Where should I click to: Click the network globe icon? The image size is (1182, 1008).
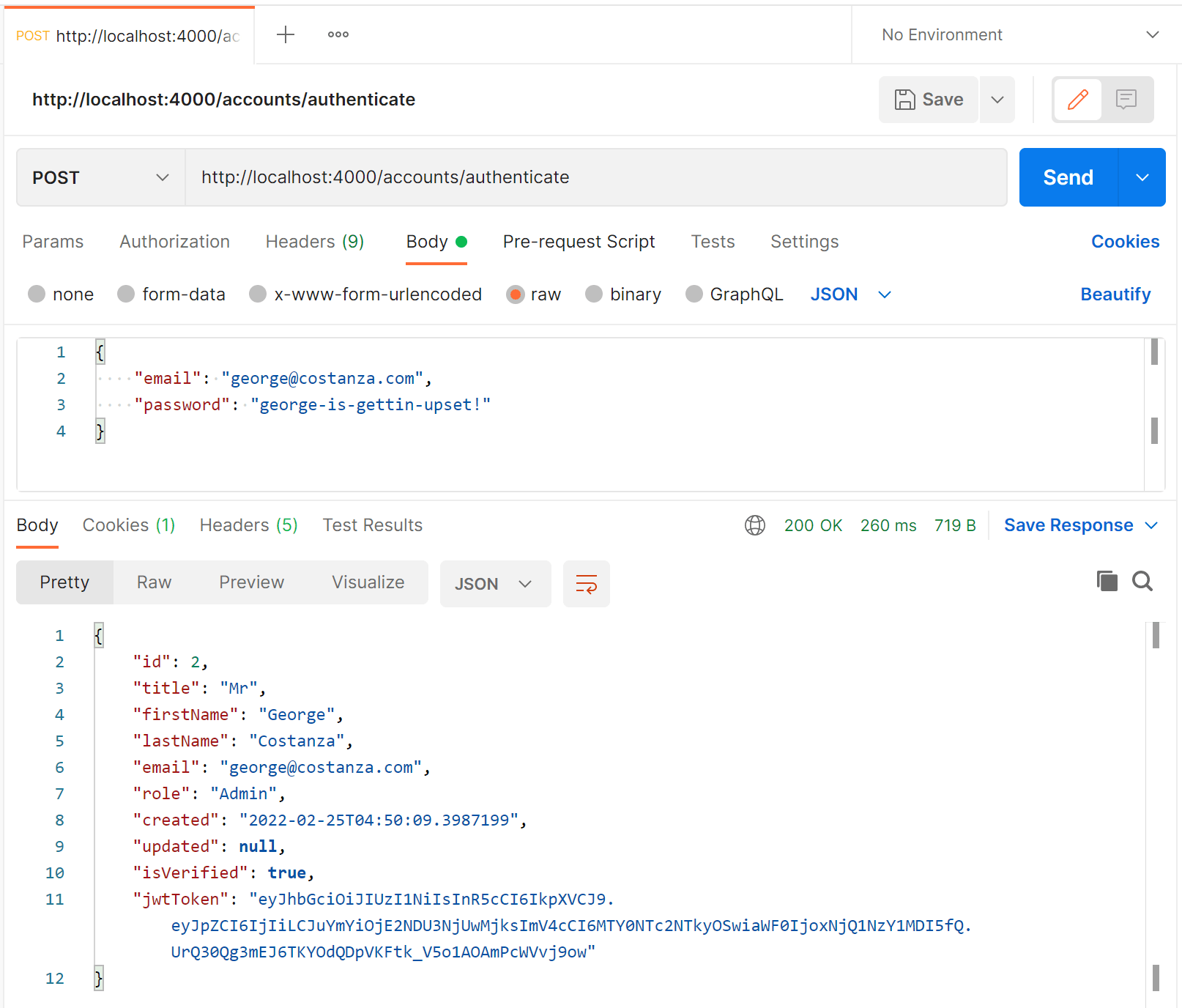(x=755, y=525)
